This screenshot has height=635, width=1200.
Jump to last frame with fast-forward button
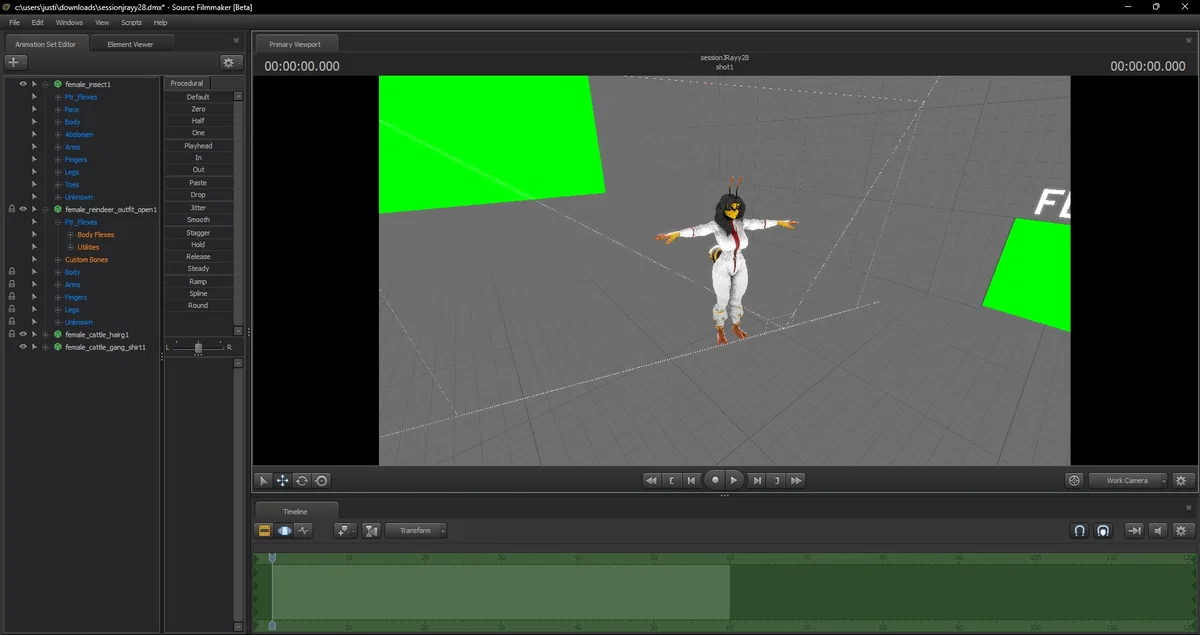tap(797, 481)
